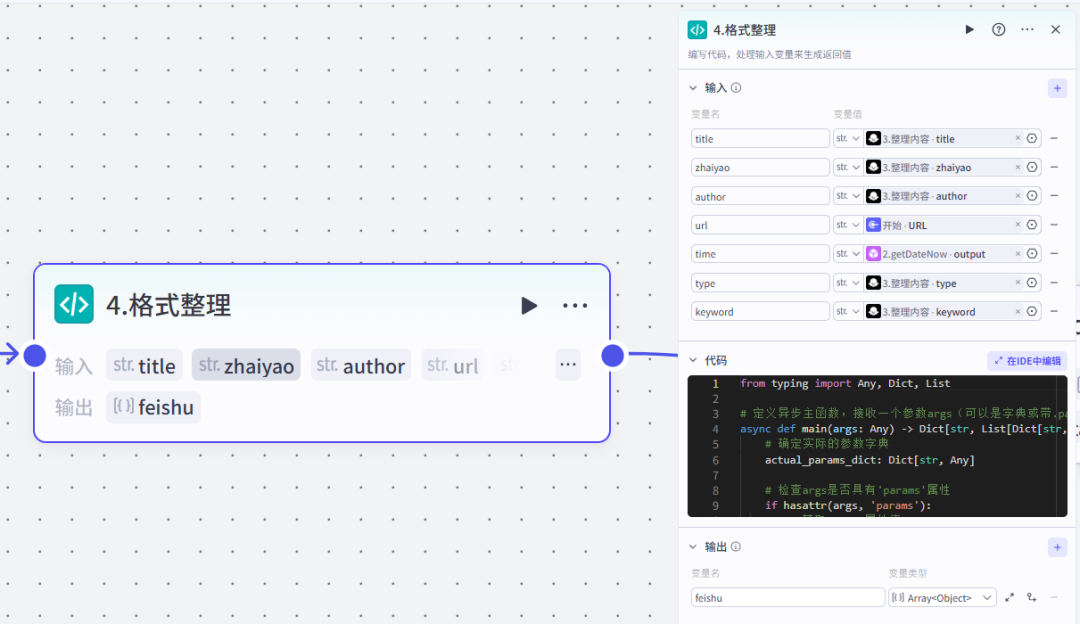Click the feishu output name field
Viewport: 1080px width, 624px height.
click(787, 597)
